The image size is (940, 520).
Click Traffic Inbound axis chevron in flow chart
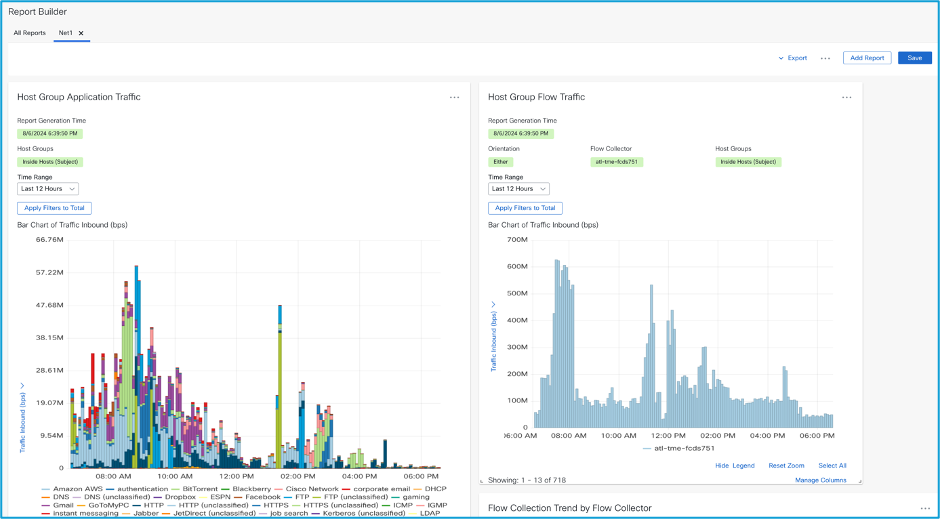click(492, 304)
